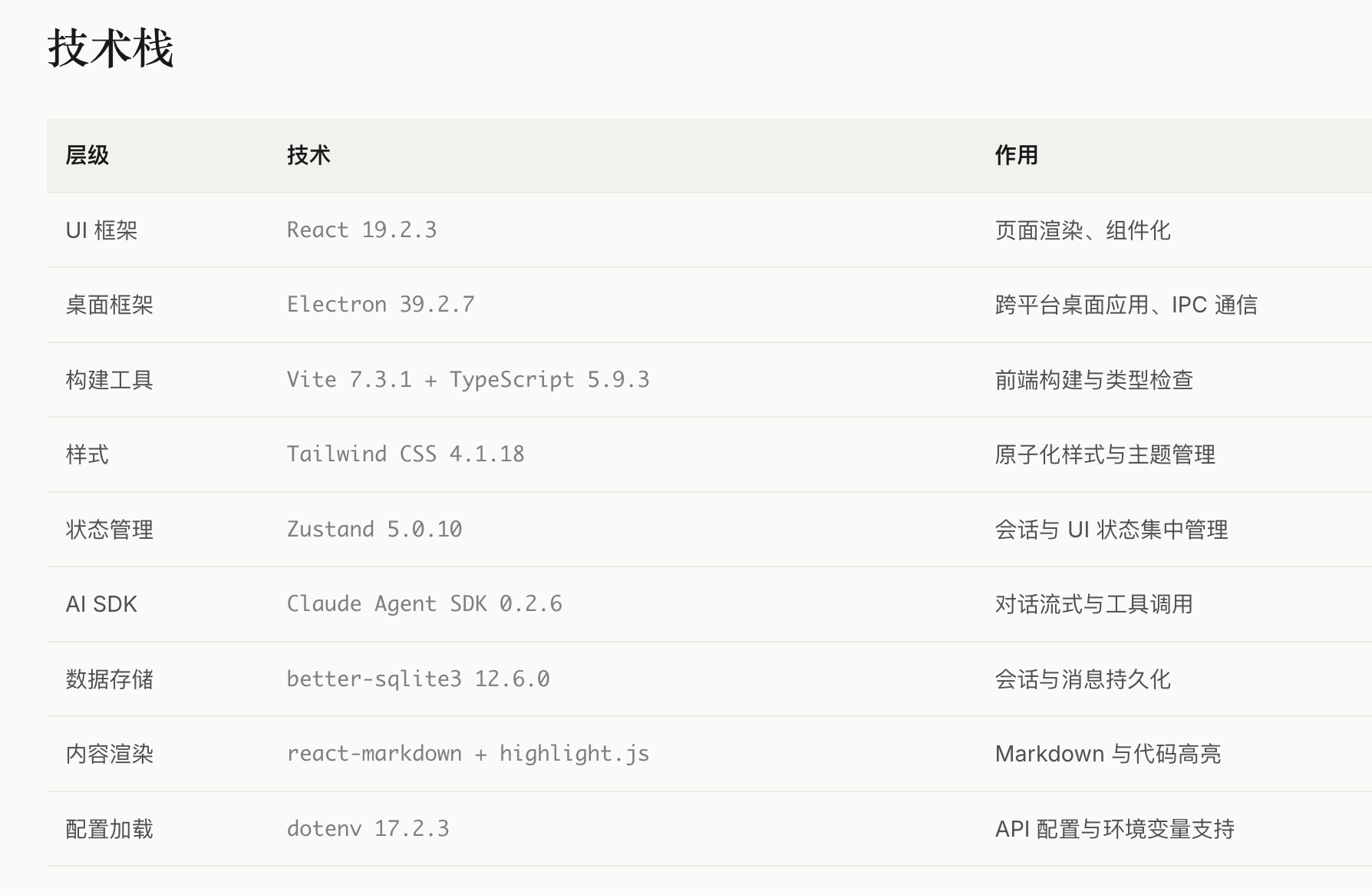Select the 桌面框架 row label
Viewport: 1372px width, 895px height.
[x=110, y=305]
